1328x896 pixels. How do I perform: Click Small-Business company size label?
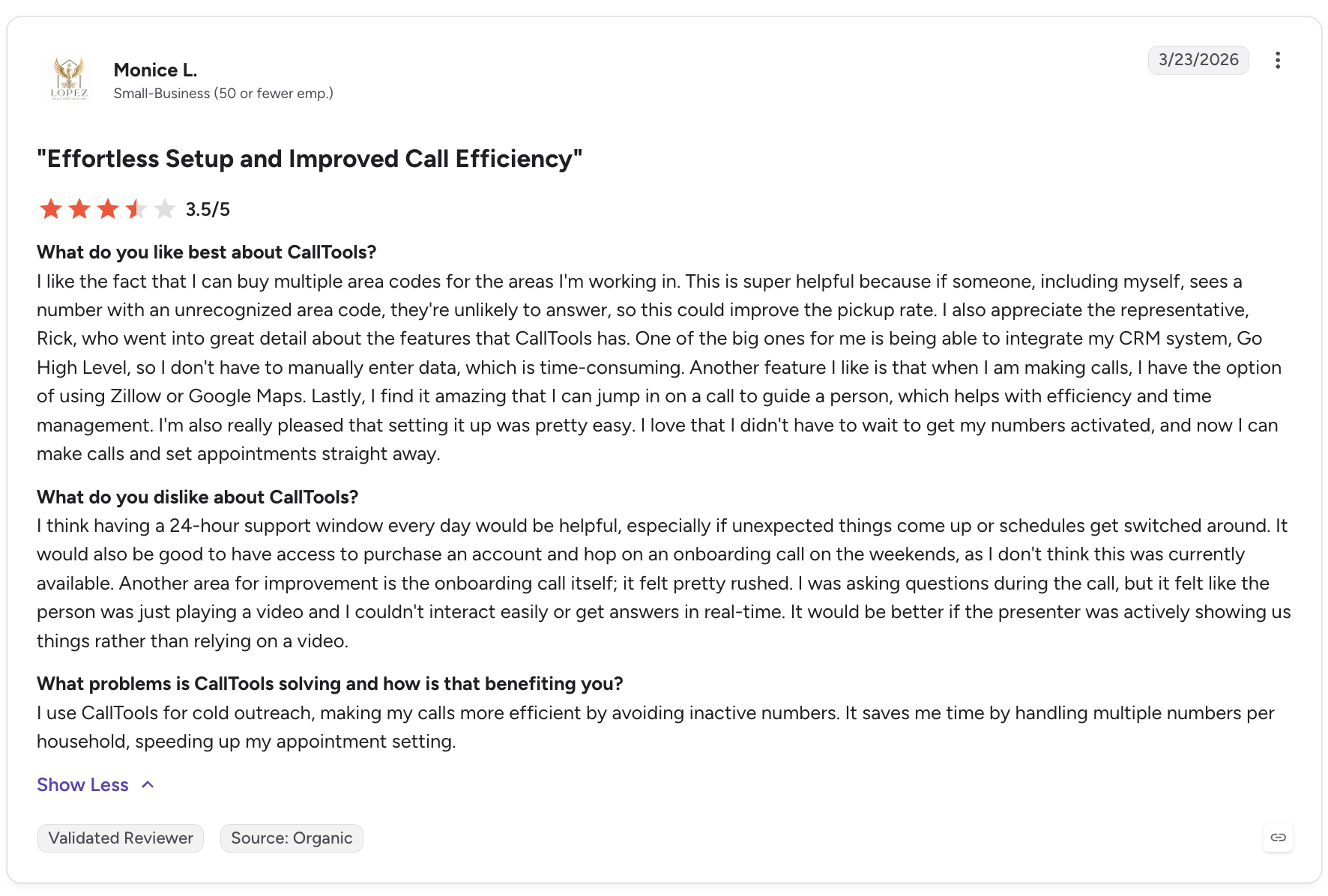[223, 93]
